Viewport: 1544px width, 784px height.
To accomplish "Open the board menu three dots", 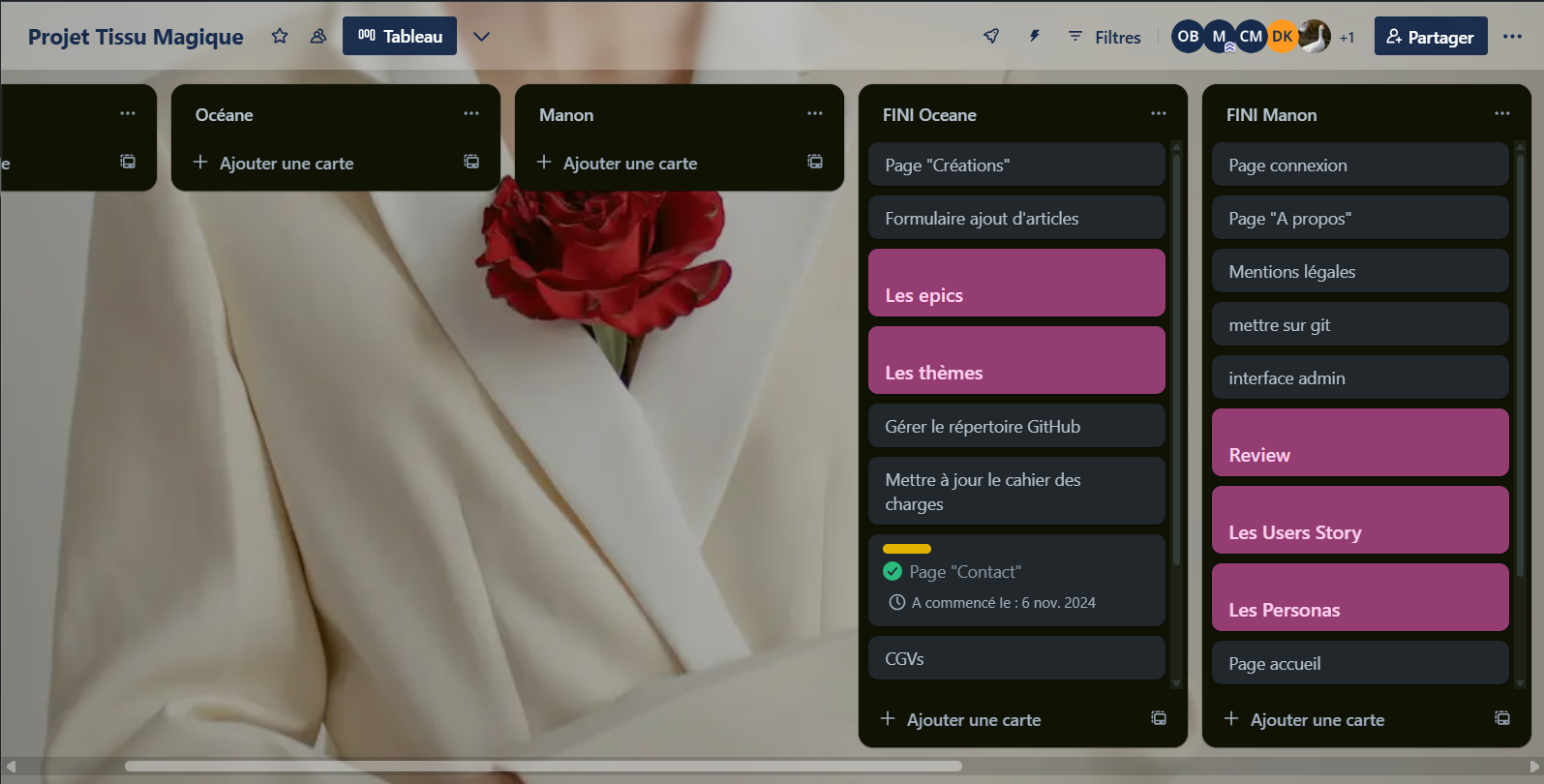I will tap(1512, 37).
